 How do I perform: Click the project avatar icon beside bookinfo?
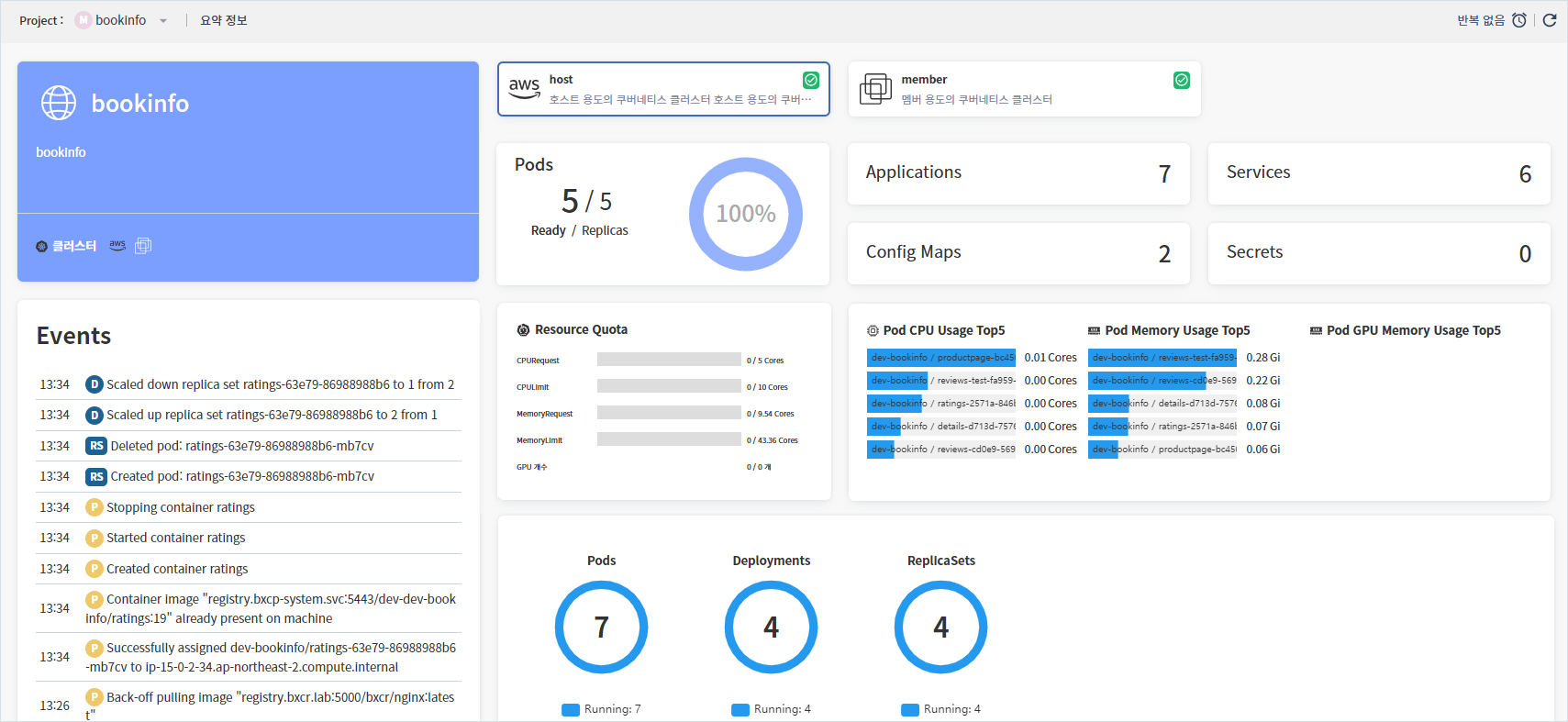coord(83,20)
